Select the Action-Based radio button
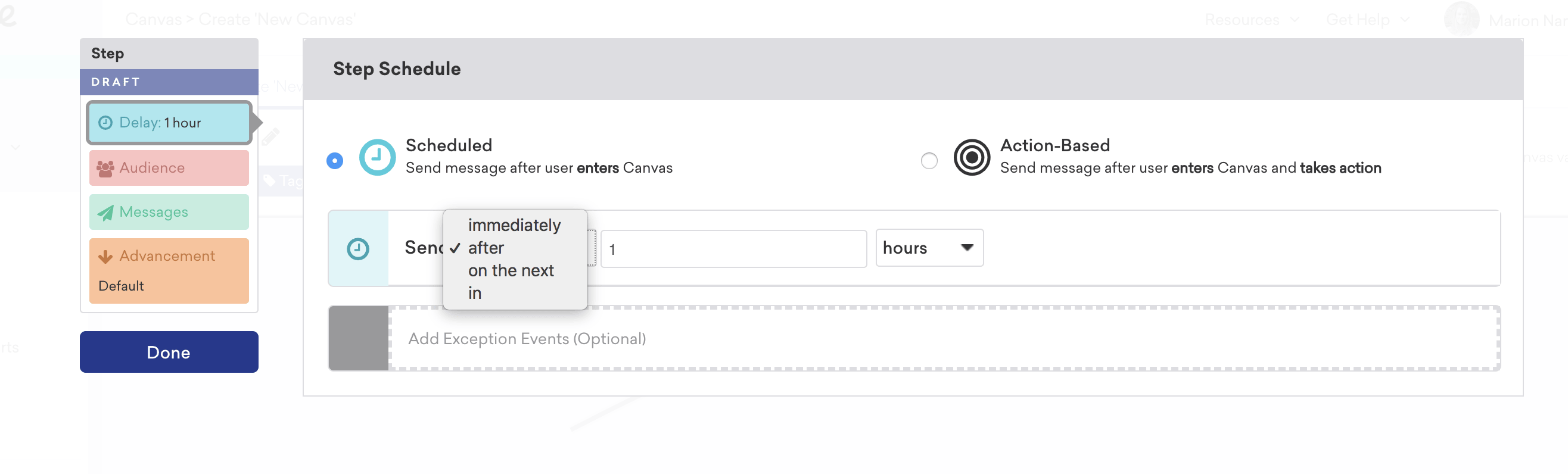The height and width of the screenshot is (474, 1568). (x=929, y=161)
